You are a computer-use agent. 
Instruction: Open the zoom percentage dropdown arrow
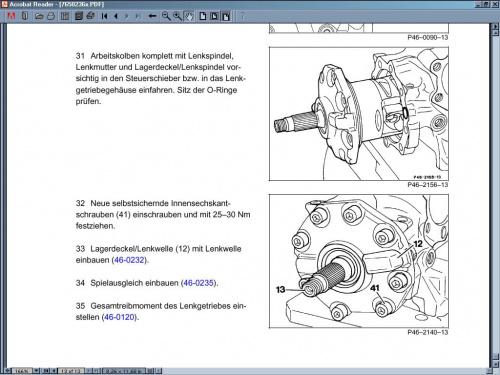click(x=36, y=371)
